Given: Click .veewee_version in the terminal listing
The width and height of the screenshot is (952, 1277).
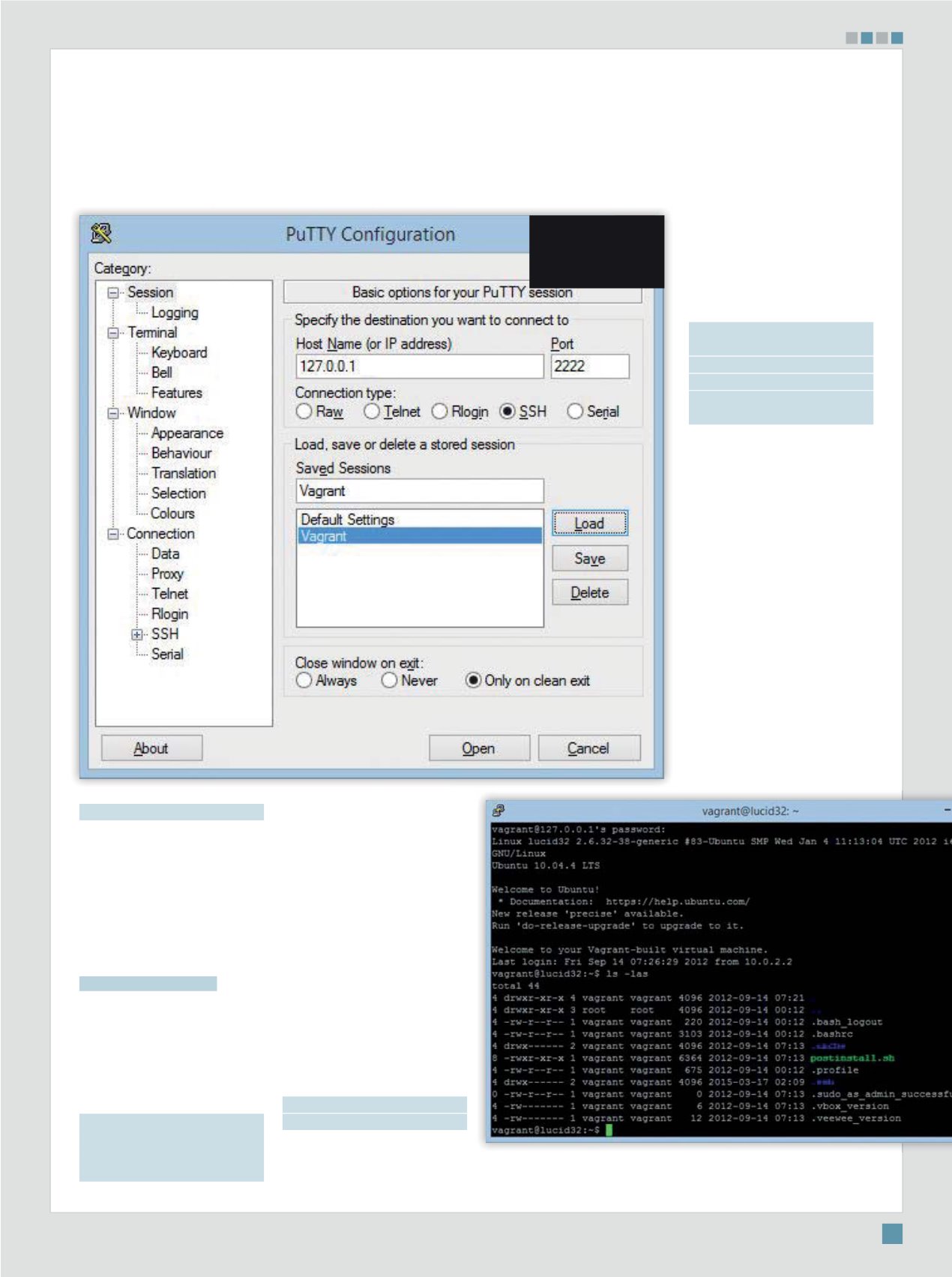Looking at the screenshot, I should [855, 1118].
